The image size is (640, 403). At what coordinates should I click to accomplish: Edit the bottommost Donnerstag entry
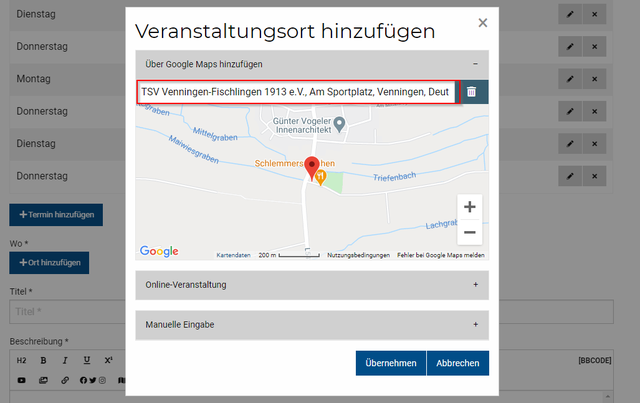click(x=570, y=176)
